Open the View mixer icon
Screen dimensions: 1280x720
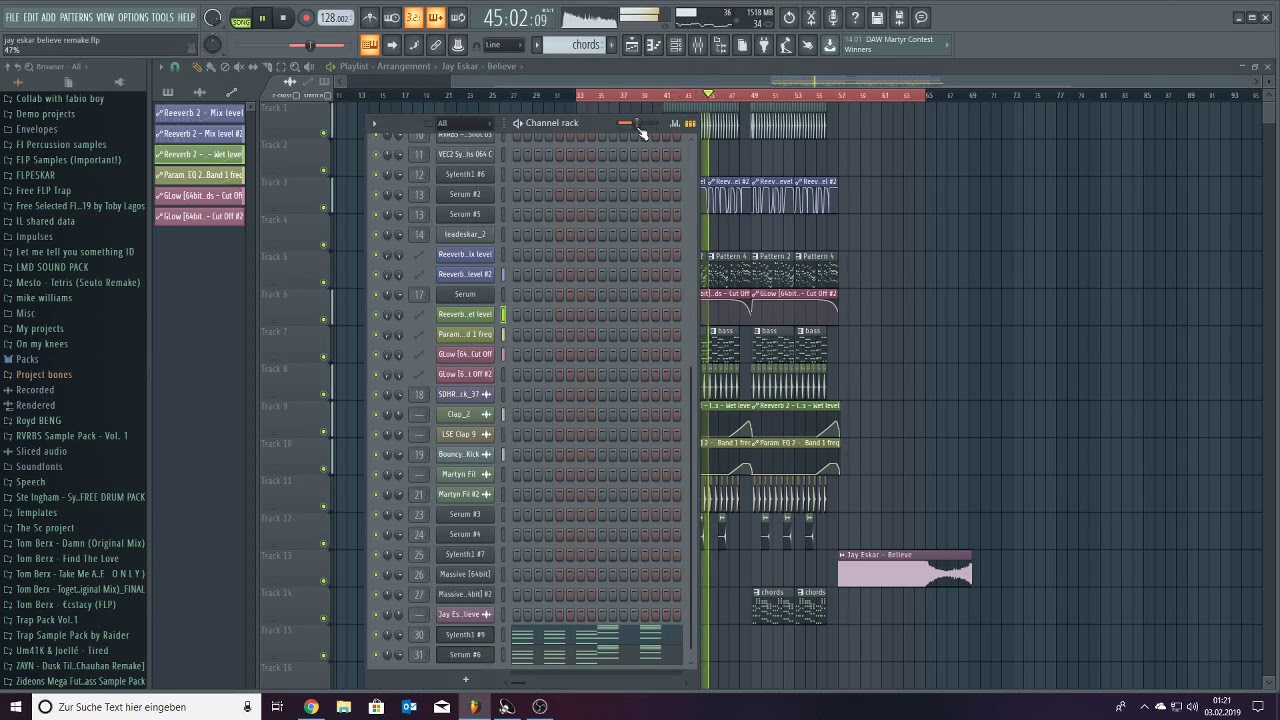tap(698, 45)
